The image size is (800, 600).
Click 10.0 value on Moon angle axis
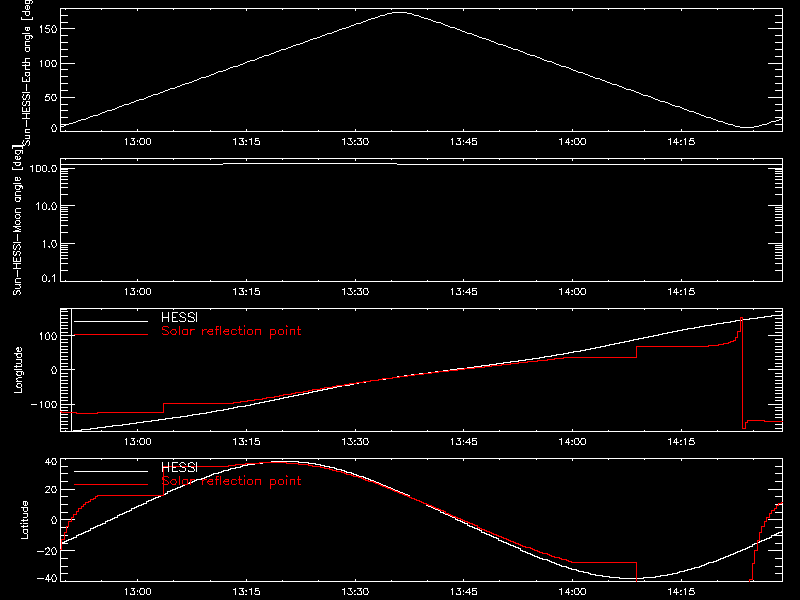point(46,206)
